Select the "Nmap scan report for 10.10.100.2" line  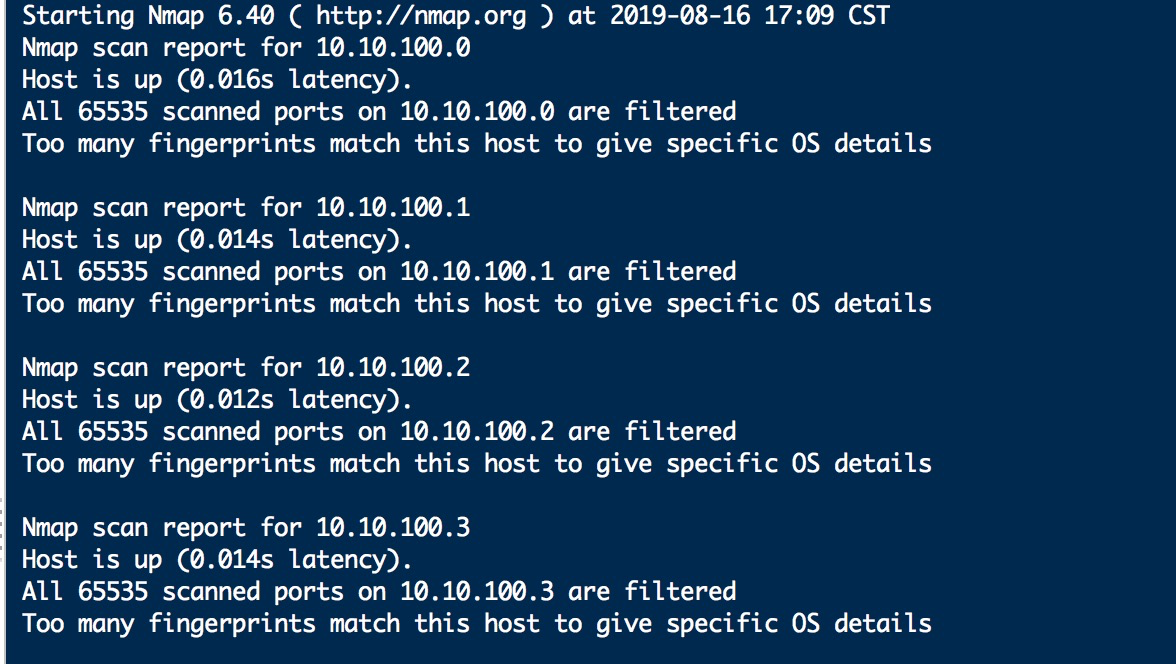[246, 368]
